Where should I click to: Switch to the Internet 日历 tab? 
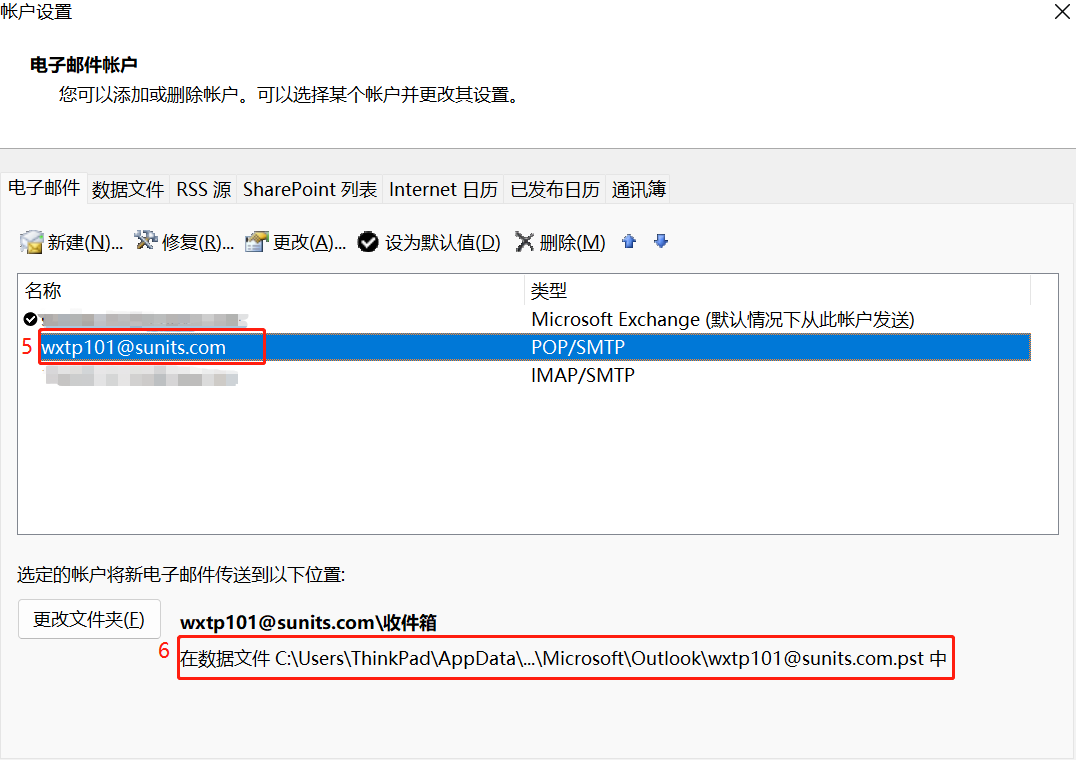(x=442, y=189)
